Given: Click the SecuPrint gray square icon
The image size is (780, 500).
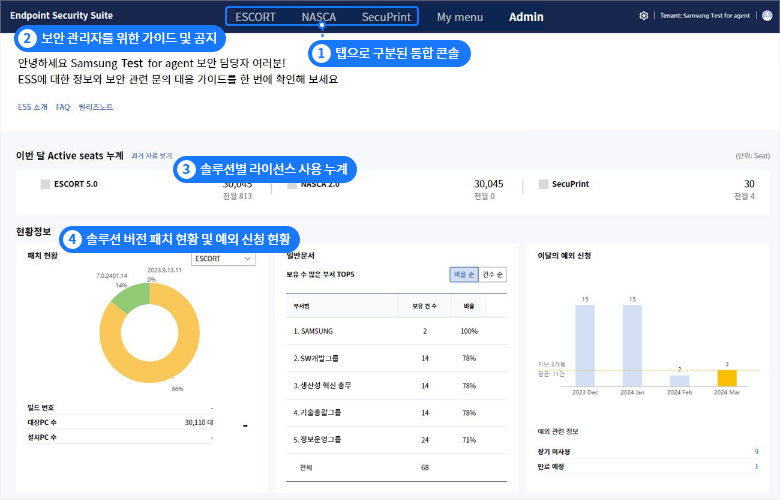Looking at the screenshot, I should pyautogui.click(x=544, y=184).
